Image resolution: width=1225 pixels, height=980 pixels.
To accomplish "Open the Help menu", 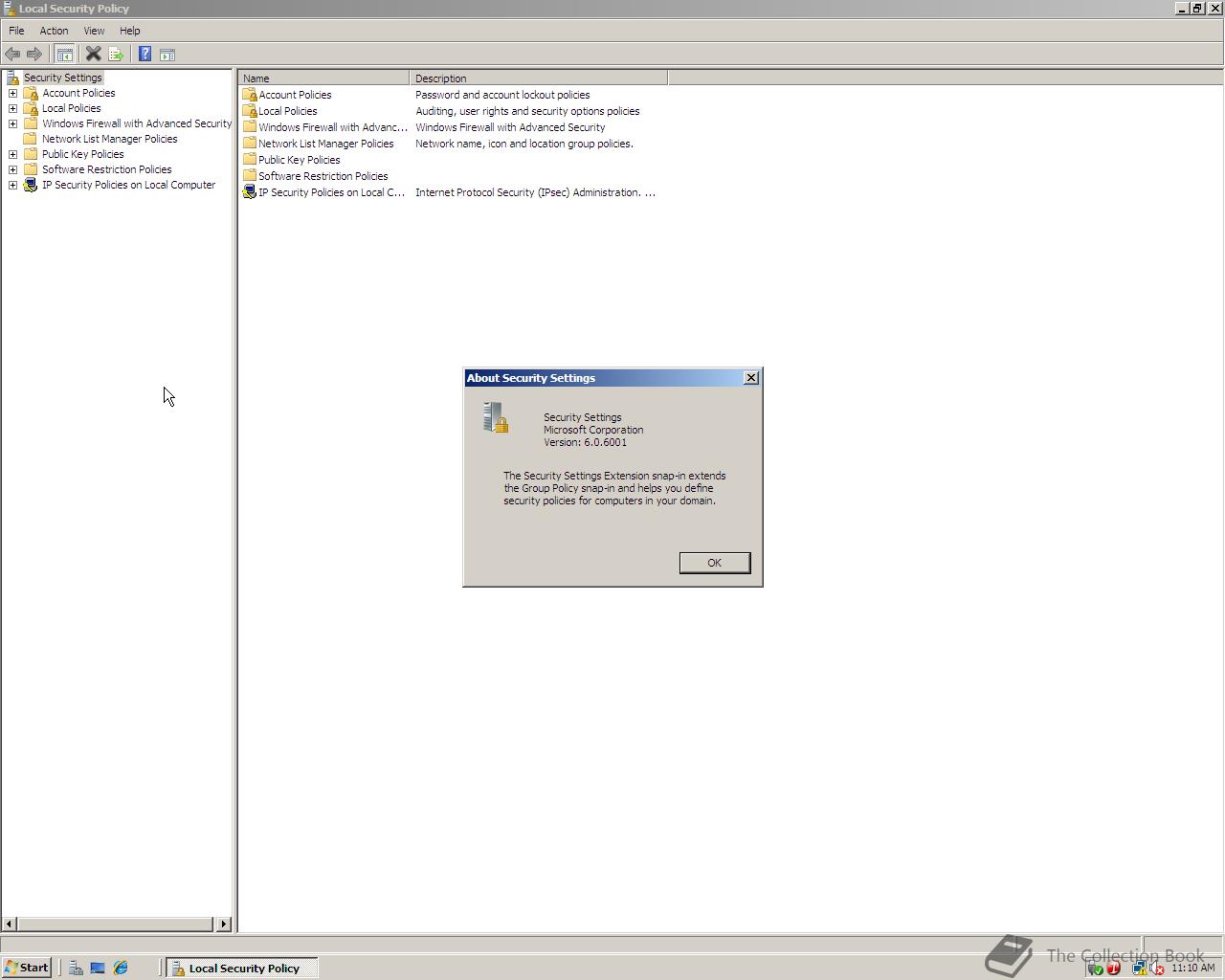I will click(x=129, y=31).
